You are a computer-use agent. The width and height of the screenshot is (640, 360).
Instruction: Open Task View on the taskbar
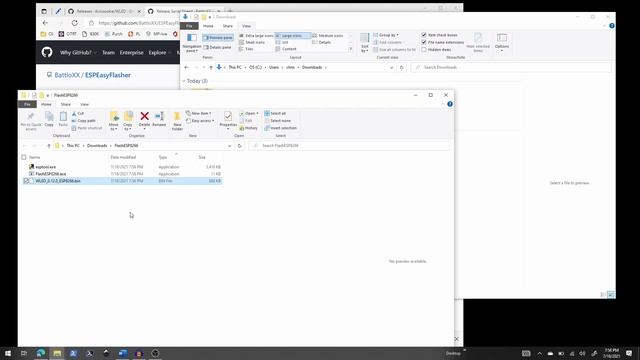pos(24,353)
